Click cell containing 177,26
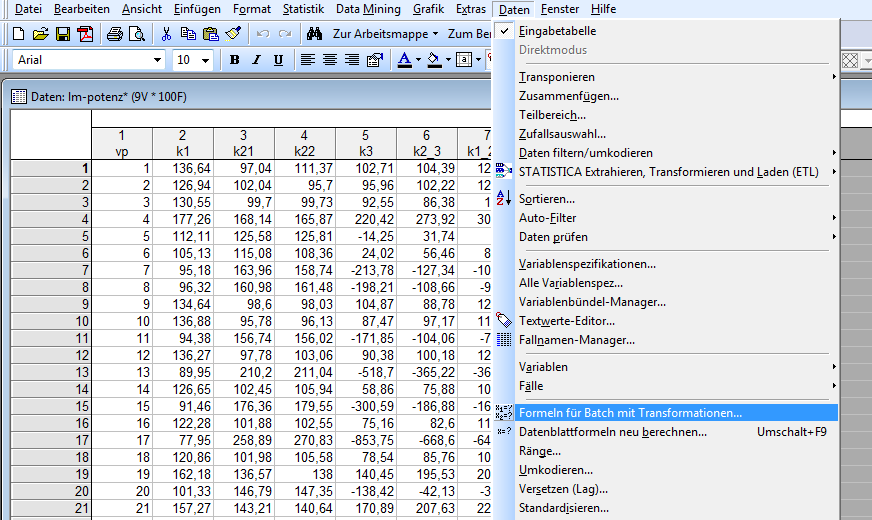Viewport: 872px width, 520px height. point(183,220)
